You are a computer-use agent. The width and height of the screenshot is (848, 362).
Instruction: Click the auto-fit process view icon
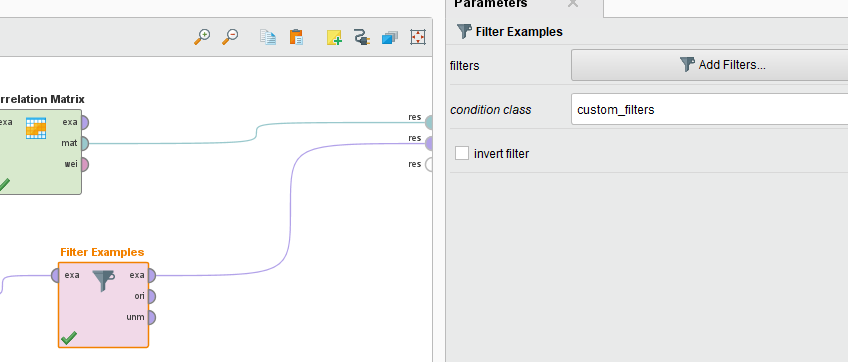click(418, 37)
